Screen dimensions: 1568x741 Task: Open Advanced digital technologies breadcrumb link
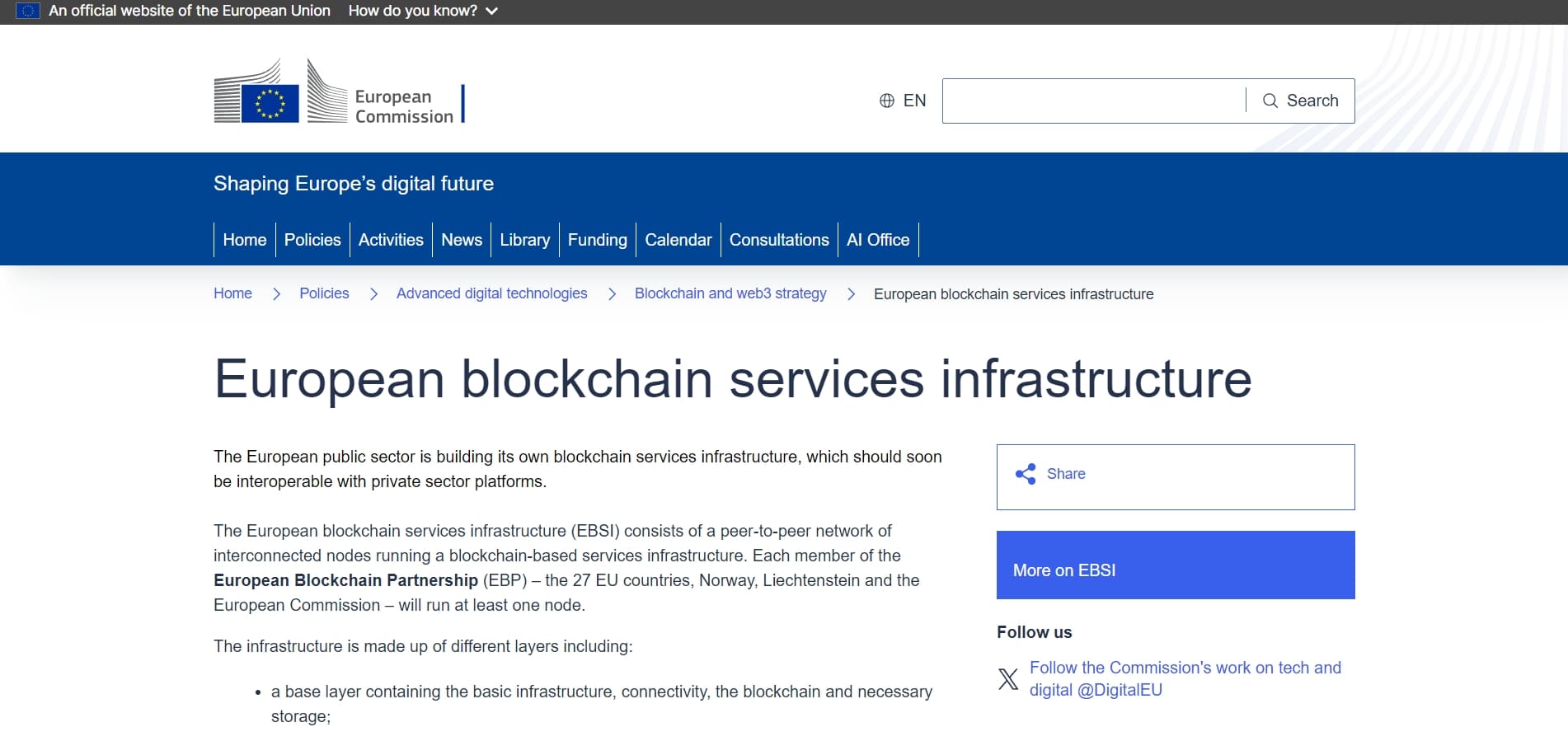[492, 293]
